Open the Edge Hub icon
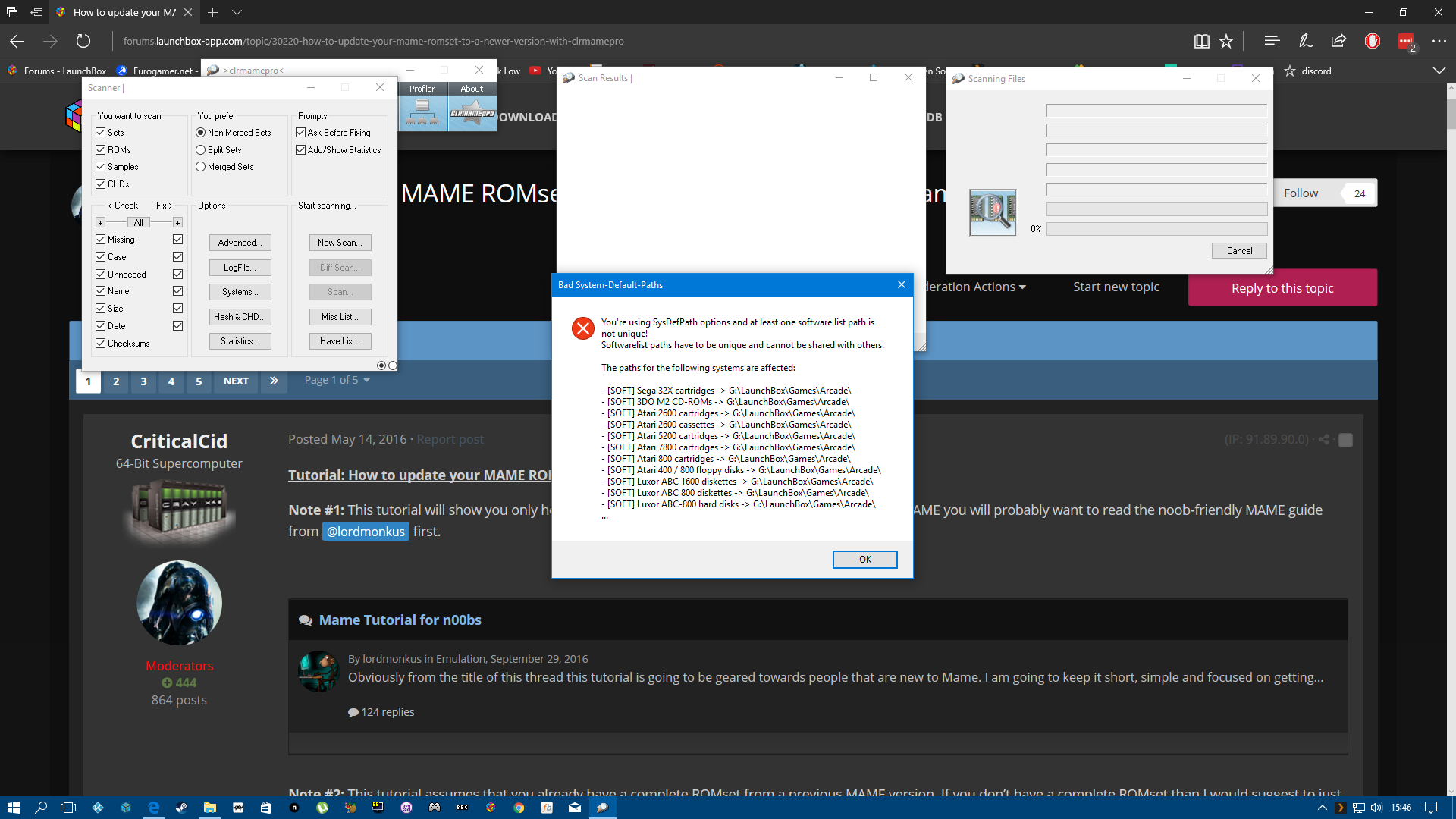Viewport: 1456px width, 819px height. (x=1272, y=41)
